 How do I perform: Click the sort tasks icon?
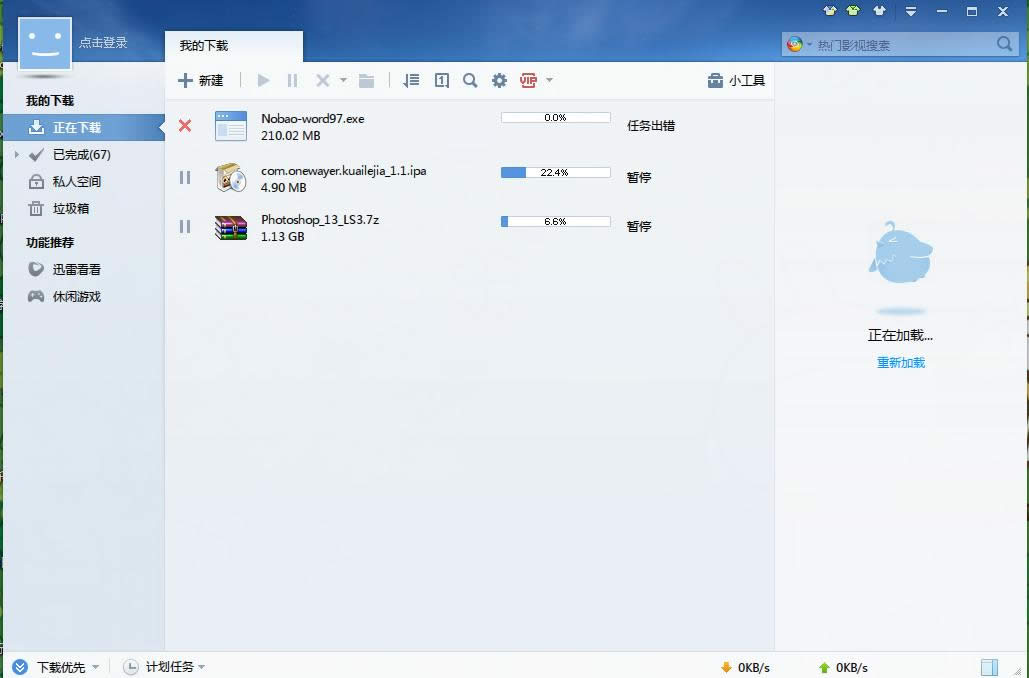click(x=411, y=80)
